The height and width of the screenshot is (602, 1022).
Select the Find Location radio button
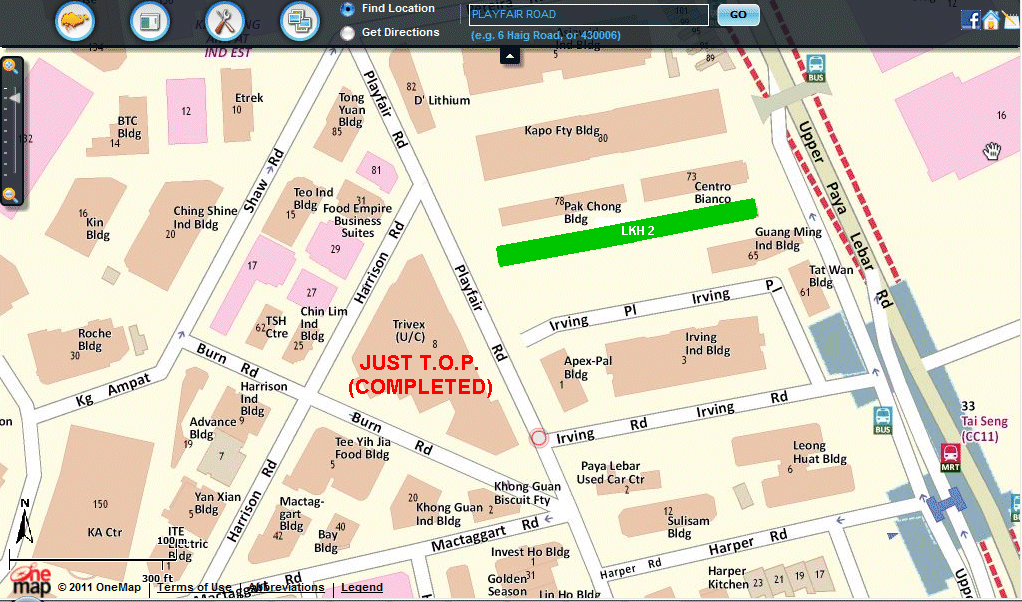tap(347, 9)
